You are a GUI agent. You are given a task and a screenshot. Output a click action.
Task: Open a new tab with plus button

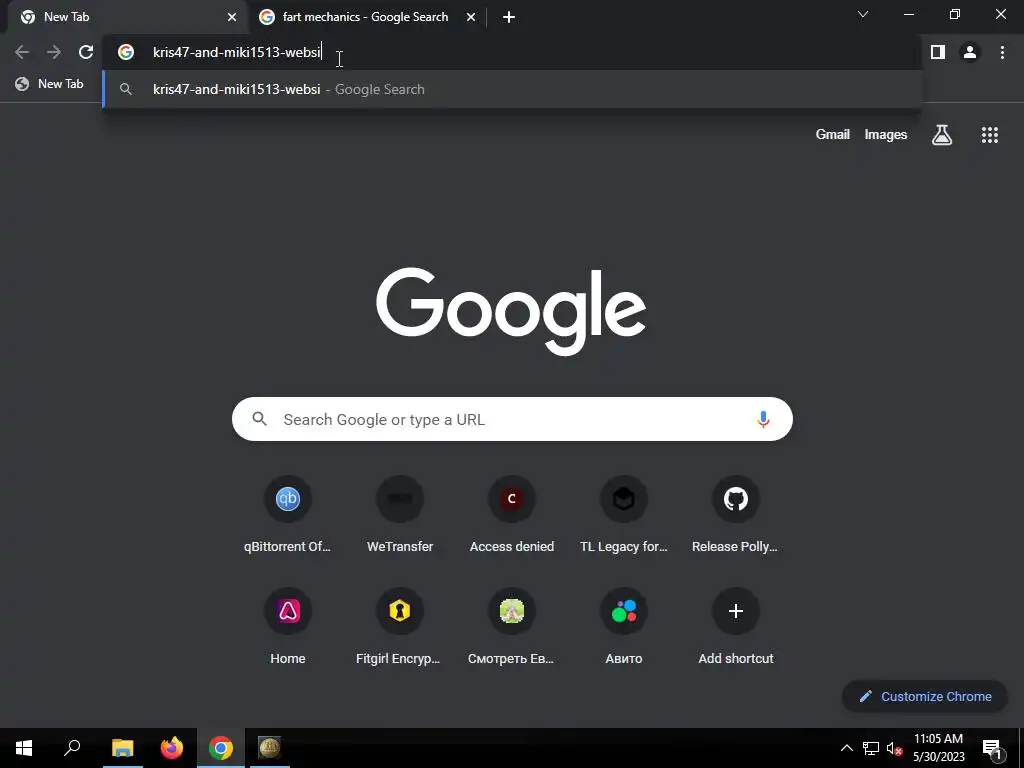(509, 17)
